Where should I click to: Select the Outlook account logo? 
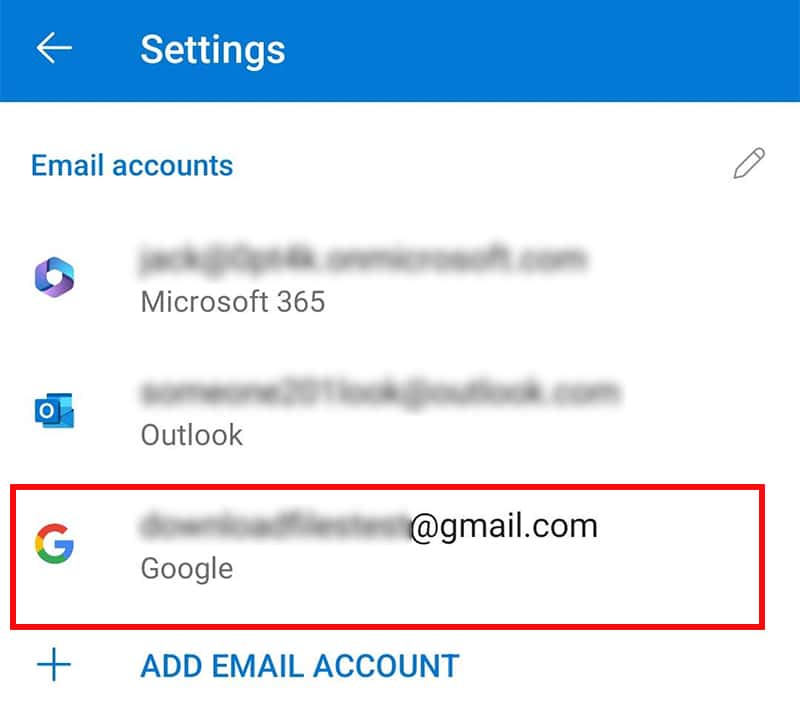55,410
